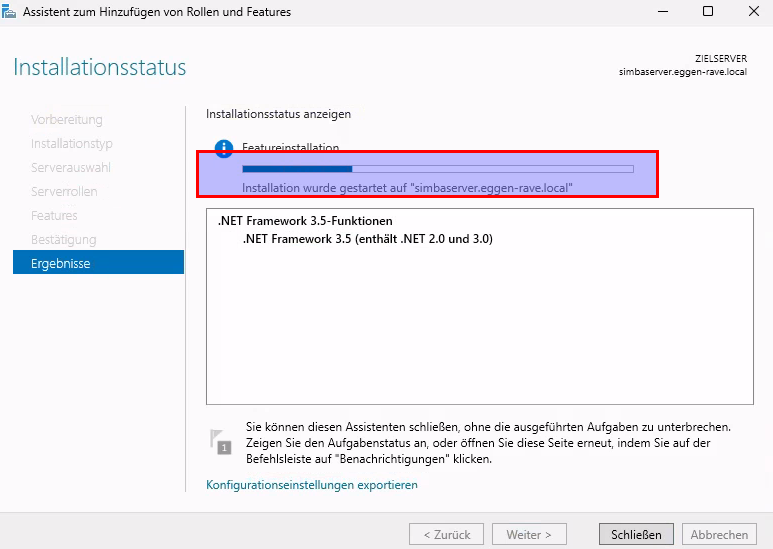Screen dimensions: 773x549
Task: Jump to the Bestätigung step
Action: 64,240
